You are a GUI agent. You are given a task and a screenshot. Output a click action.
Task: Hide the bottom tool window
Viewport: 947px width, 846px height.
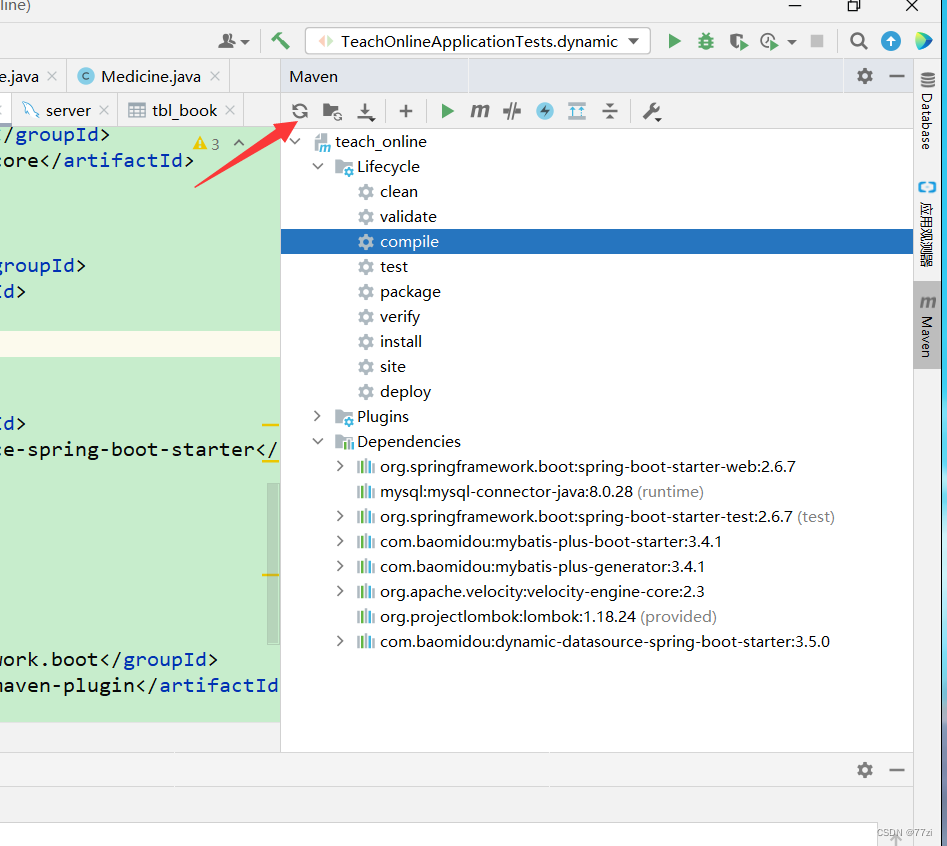[897, 770]
